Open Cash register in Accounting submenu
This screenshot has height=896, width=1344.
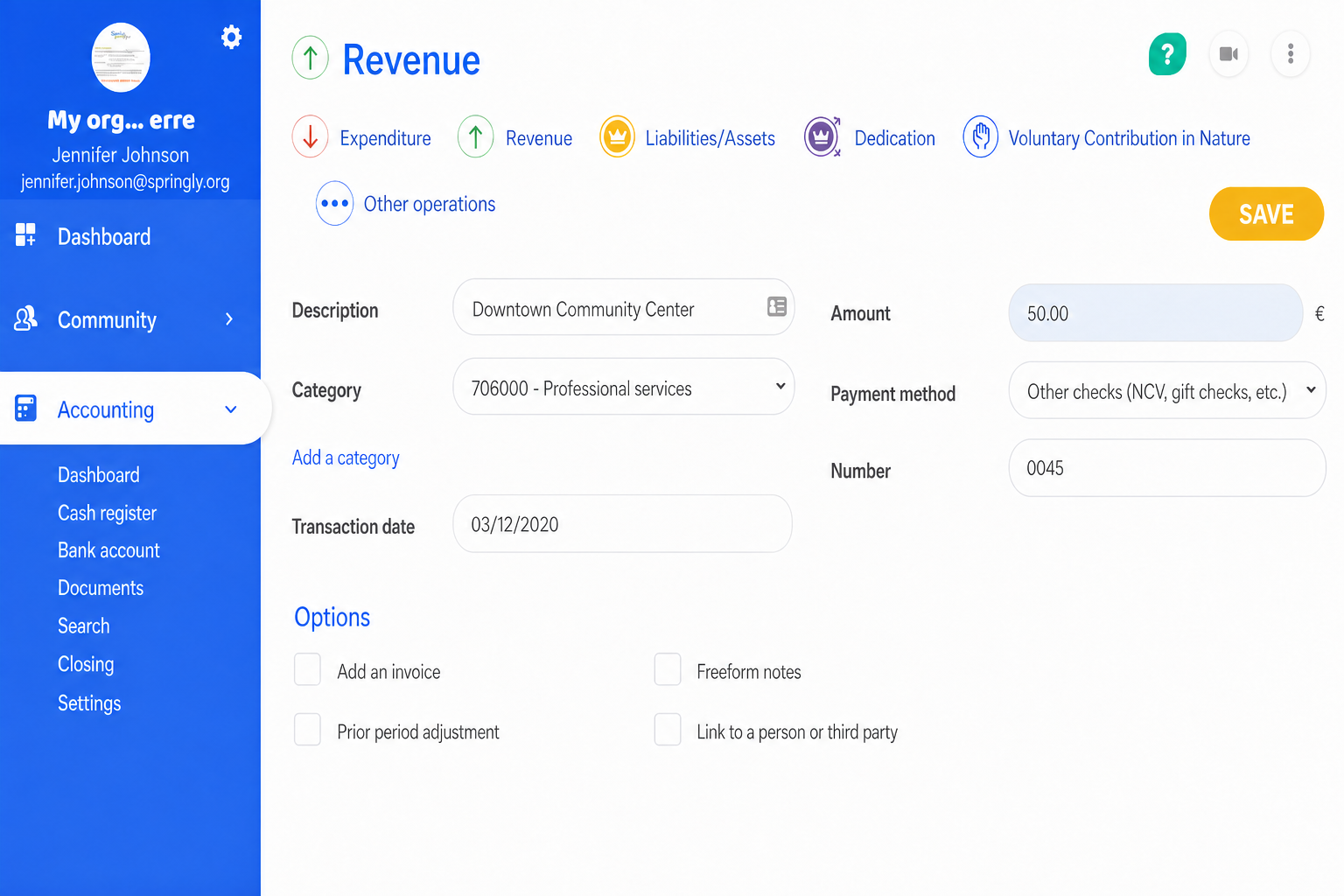click(107, 513)
